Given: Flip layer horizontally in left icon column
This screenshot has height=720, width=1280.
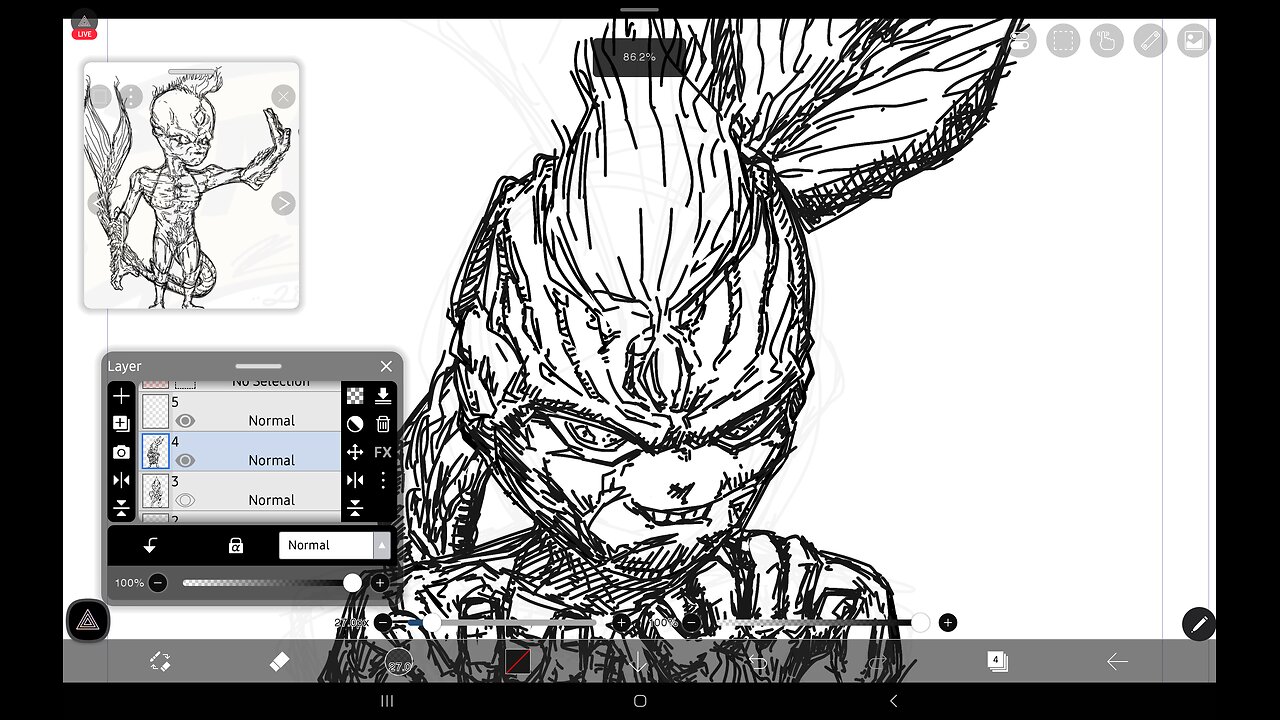Looking at the screenshot, I should pos(121,480).
